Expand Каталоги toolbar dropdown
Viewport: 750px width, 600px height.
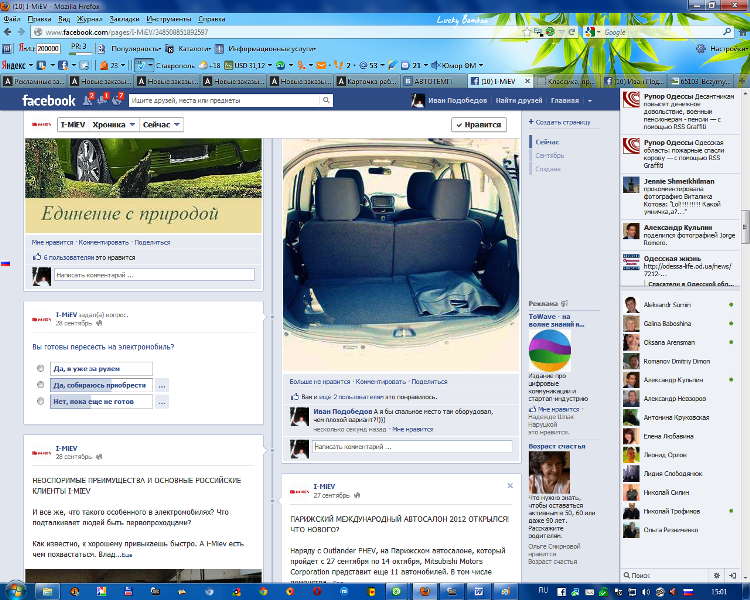click(194, 48)
